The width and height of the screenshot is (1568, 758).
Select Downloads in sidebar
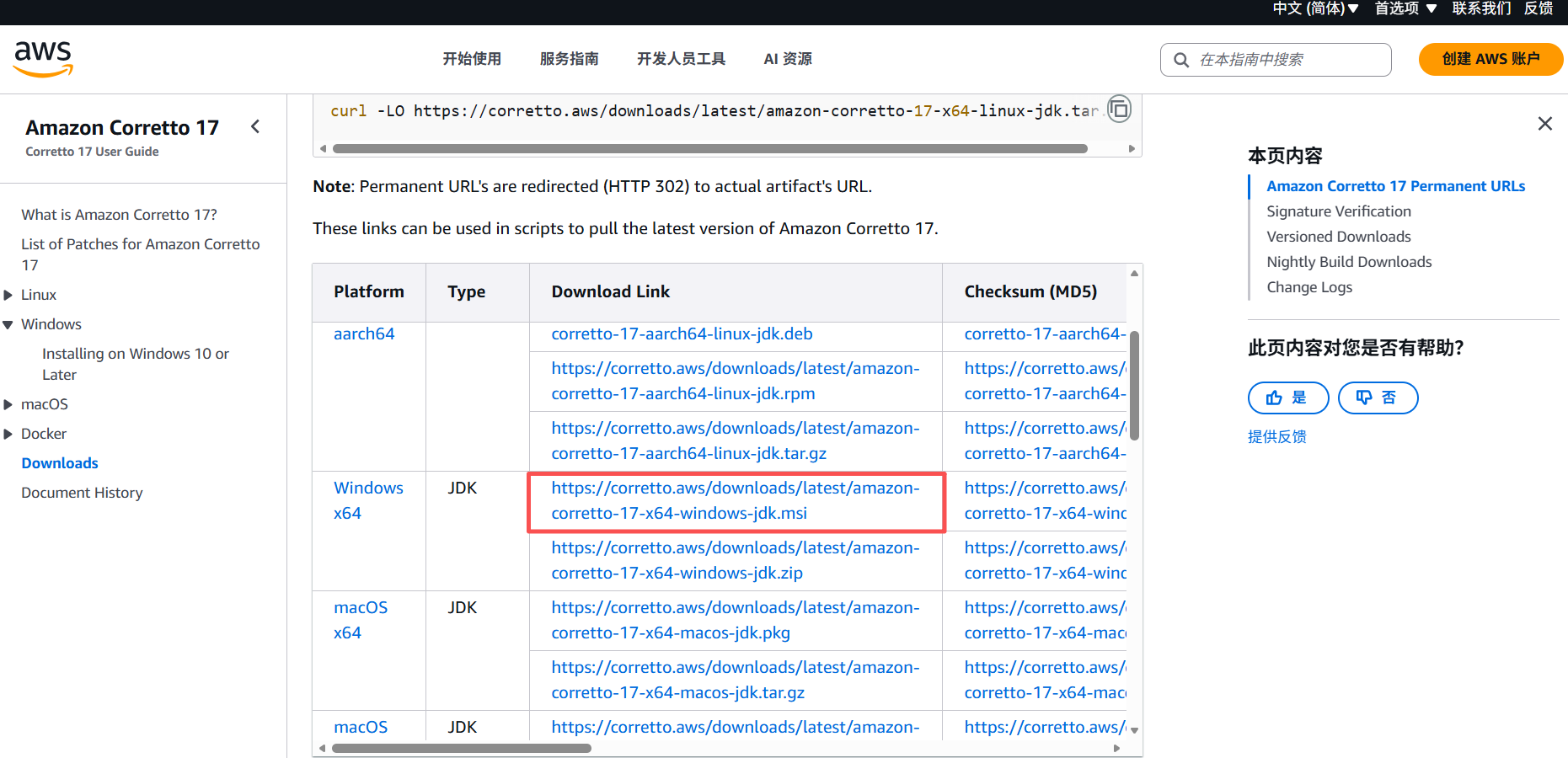tap(60, 463)
